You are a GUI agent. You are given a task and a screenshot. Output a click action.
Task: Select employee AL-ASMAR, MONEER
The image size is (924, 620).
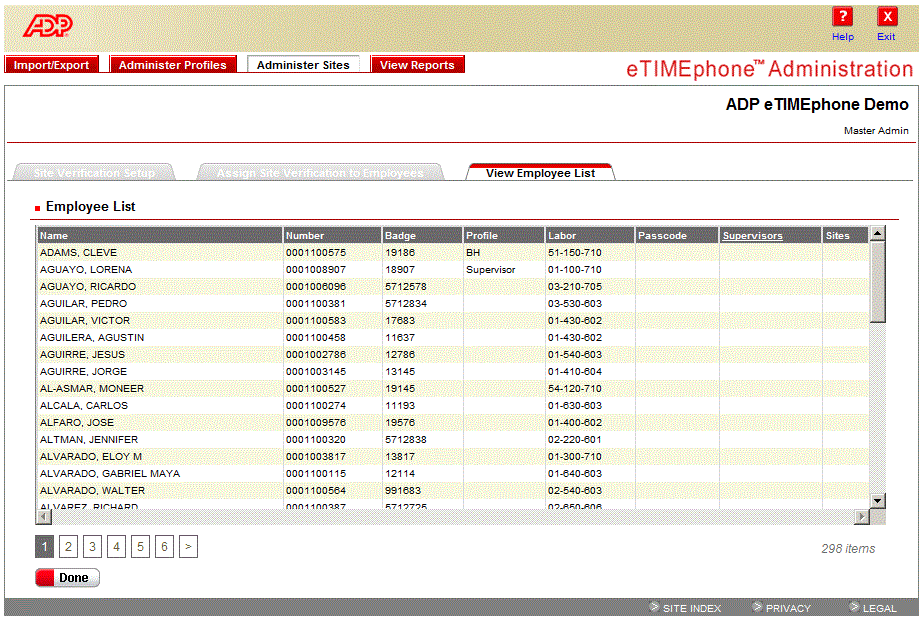coord(92,389)
